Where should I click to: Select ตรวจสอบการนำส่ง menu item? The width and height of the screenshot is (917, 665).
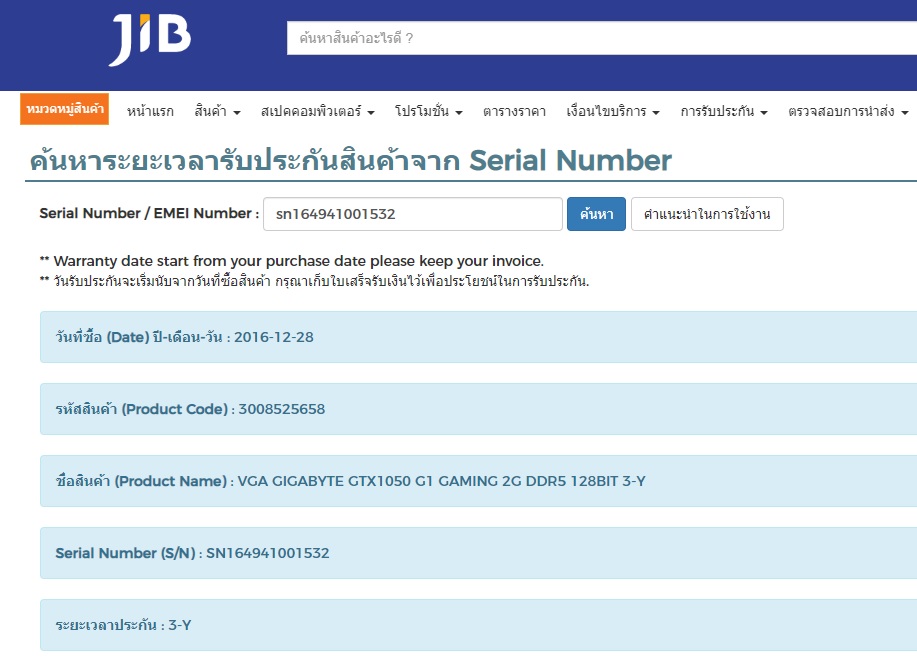pos(846,111)
